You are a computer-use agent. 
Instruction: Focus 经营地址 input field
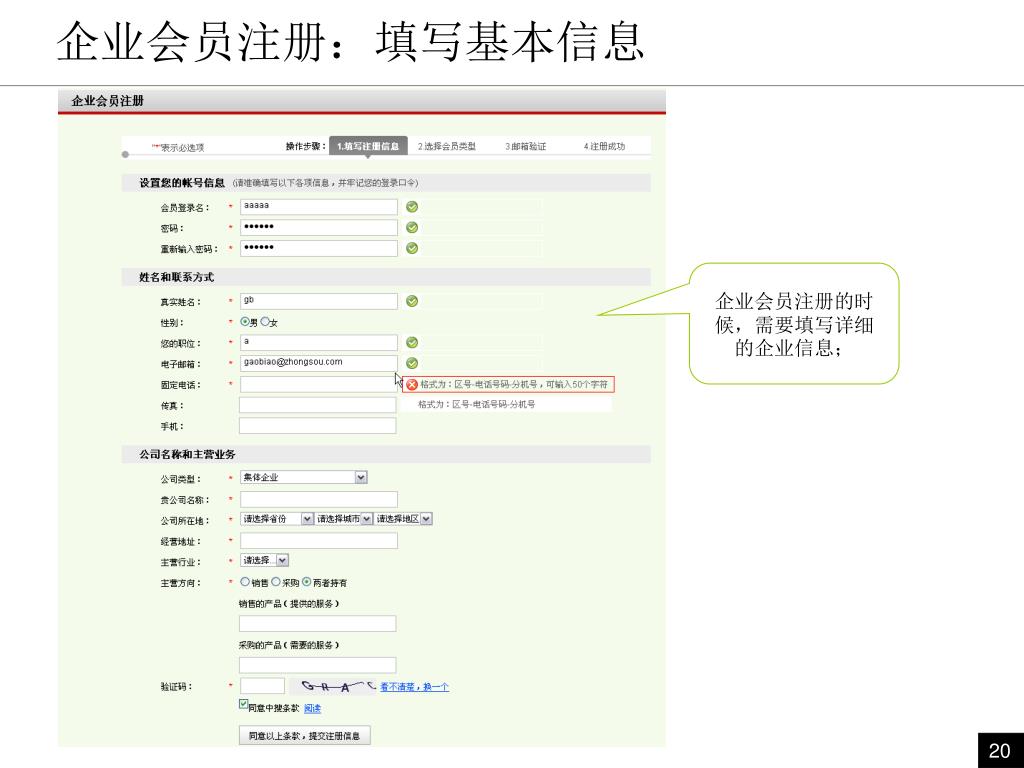pyautogui.click(x=319, y=541)
